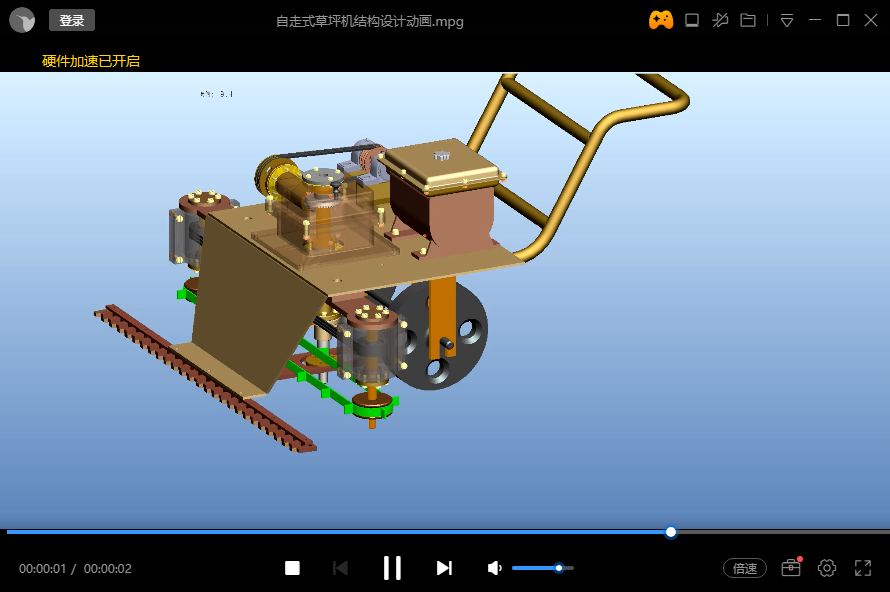Viewport: 890px width, 592px height.
Task: Stop playback with the stop button
Action: (292, 568)
